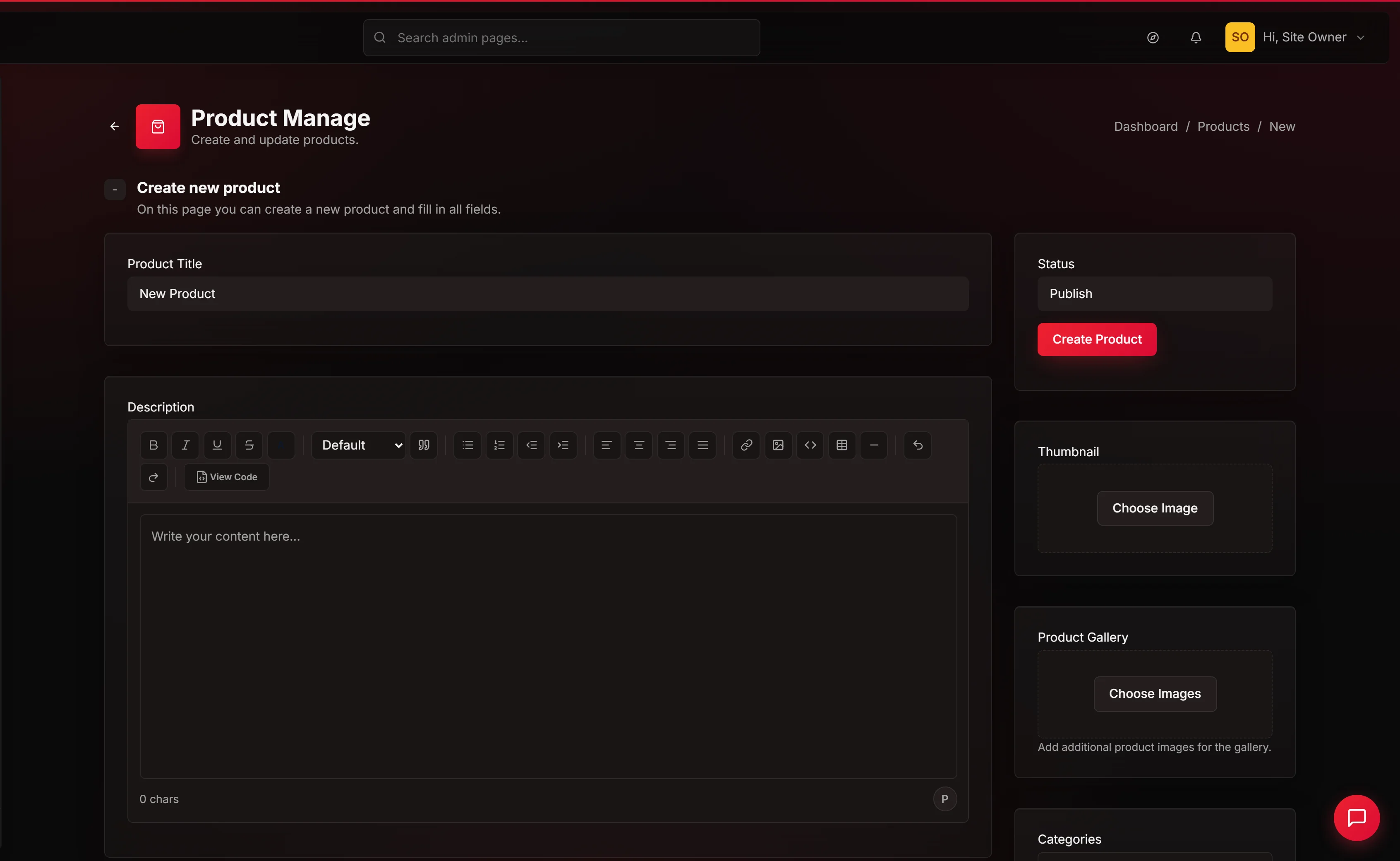
Task: Click the 0 chars counter text
Action: click(159, 799)
